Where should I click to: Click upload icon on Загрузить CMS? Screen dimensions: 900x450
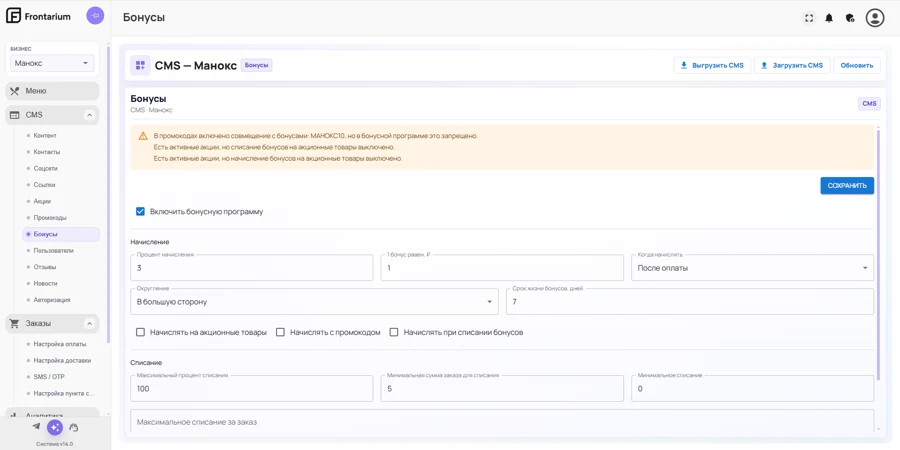[764, 65]
